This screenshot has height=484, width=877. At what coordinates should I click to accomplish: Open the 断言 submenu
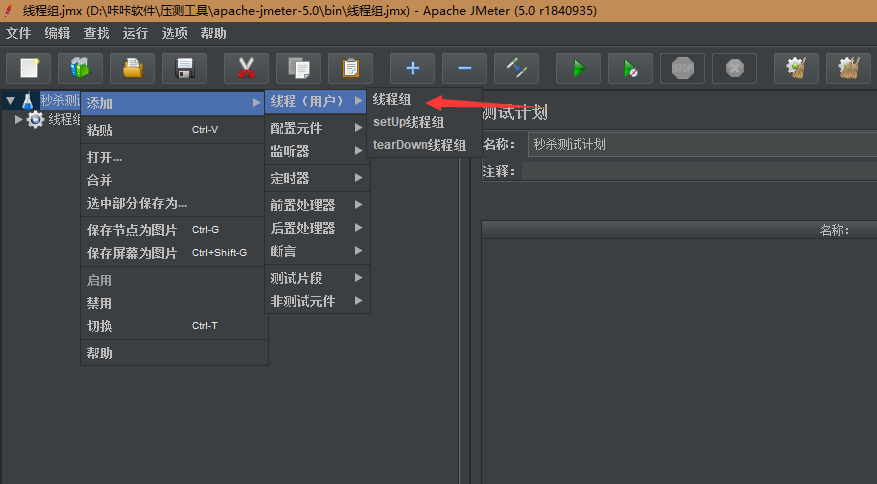(x=316, y=251)
